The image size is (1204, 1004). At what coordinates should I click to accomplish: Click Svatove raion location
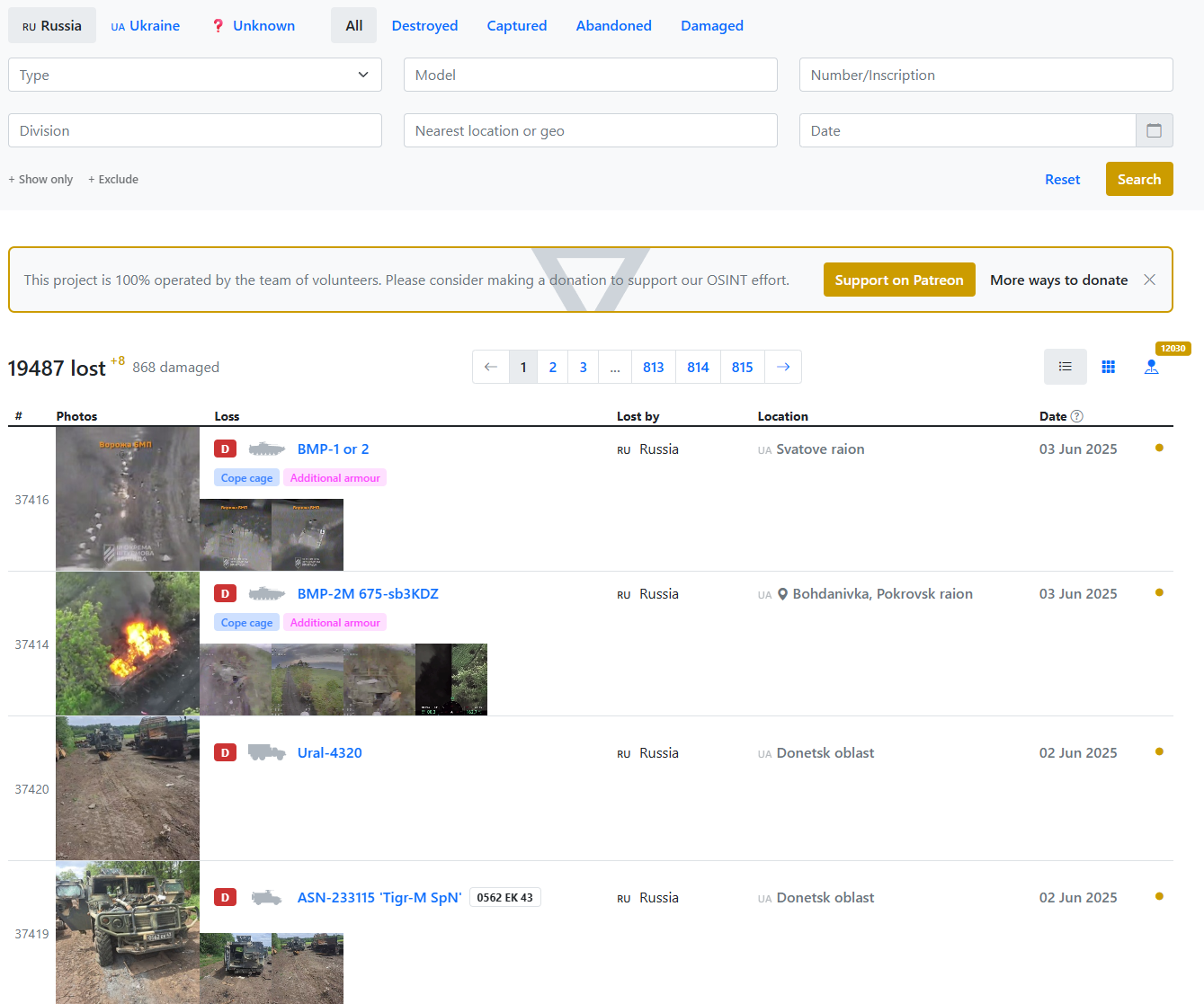click(820, 449)
